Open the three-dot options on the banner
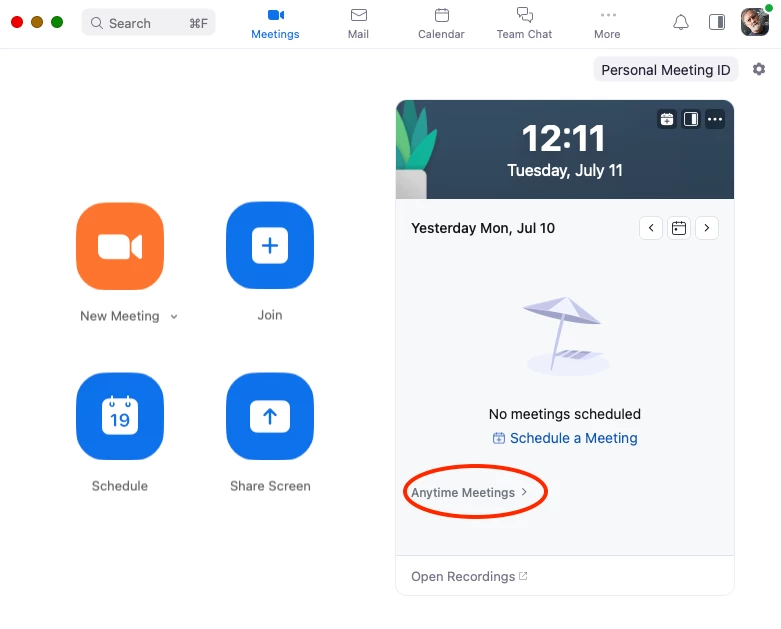The width and height of the screenshot is (781, 629). [715, 120]
